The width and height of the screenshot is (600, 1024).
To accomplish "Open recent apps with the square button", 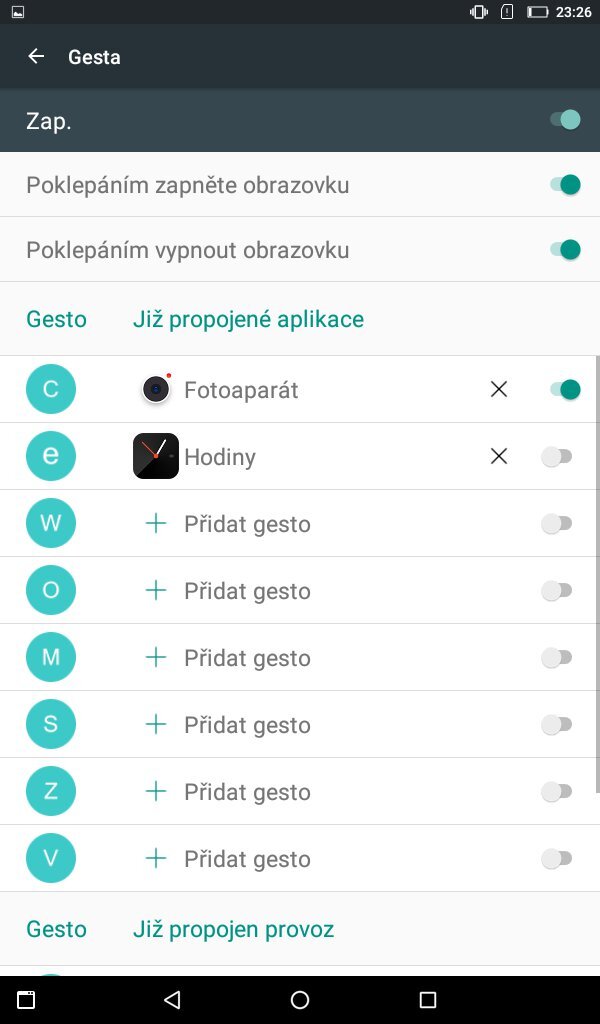I will (428, 1000).
